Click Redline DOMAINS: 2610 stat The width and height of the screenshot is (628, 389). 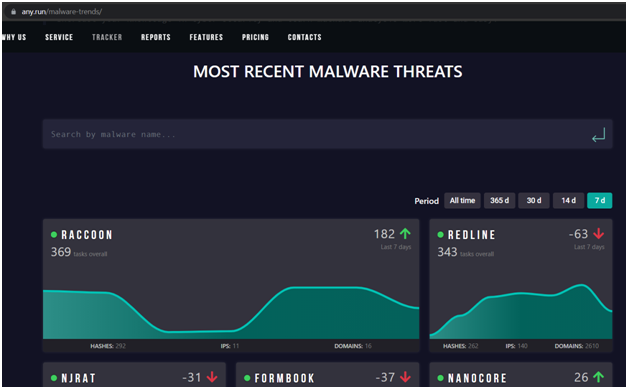[x=577, y=346]
